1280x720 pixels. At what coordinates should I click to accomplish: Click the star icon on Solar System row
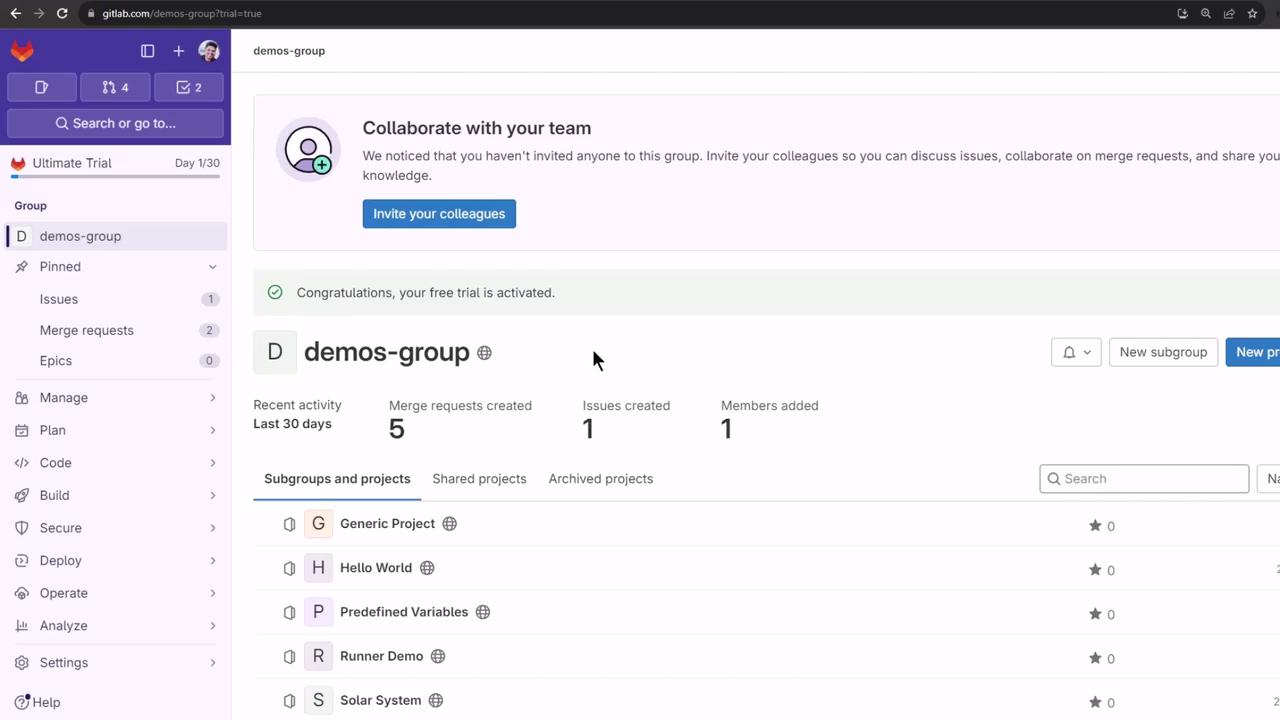1095,702
